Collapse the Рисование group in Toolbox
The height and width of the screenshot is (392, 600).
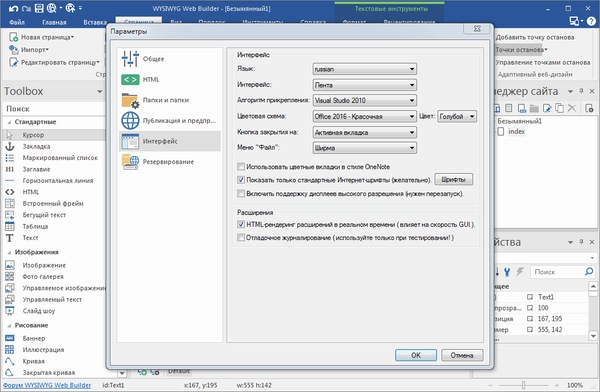pyautogui.click(x=9, y=325)
